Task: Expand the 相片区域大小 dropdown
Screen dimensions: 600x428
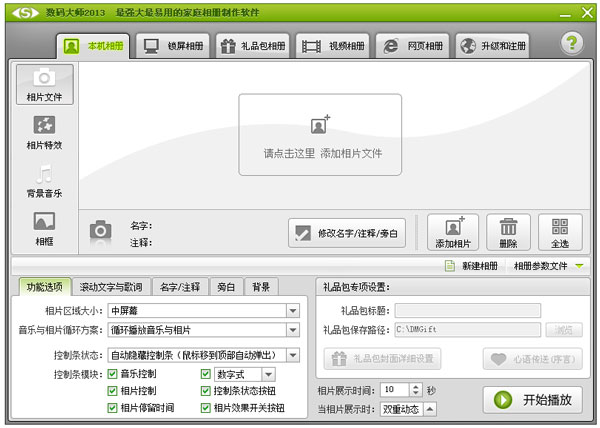Action: pos(292,311)
